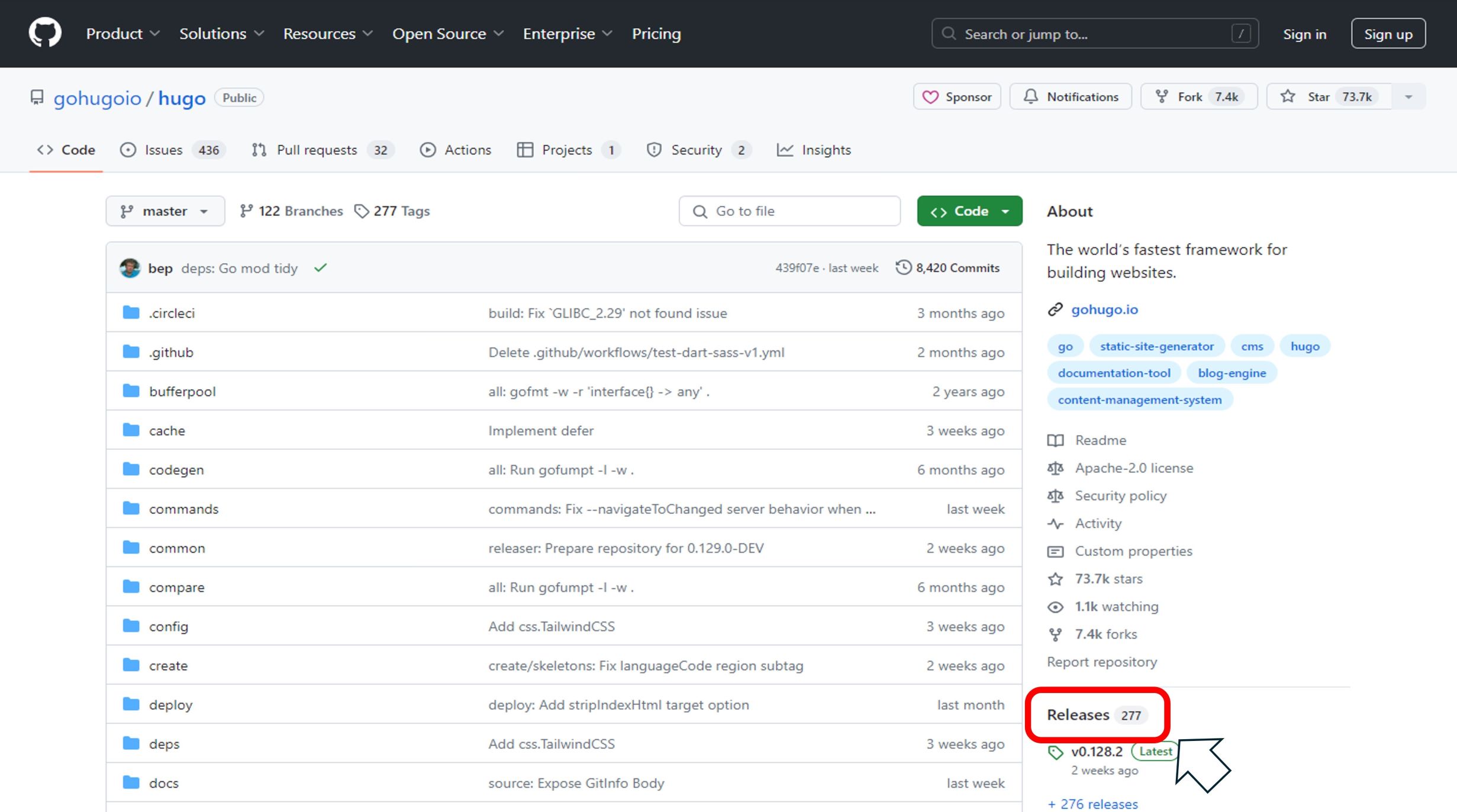Click the commits history clock icon
Screen dimensions: 1457x812
(x=903, y=268)
